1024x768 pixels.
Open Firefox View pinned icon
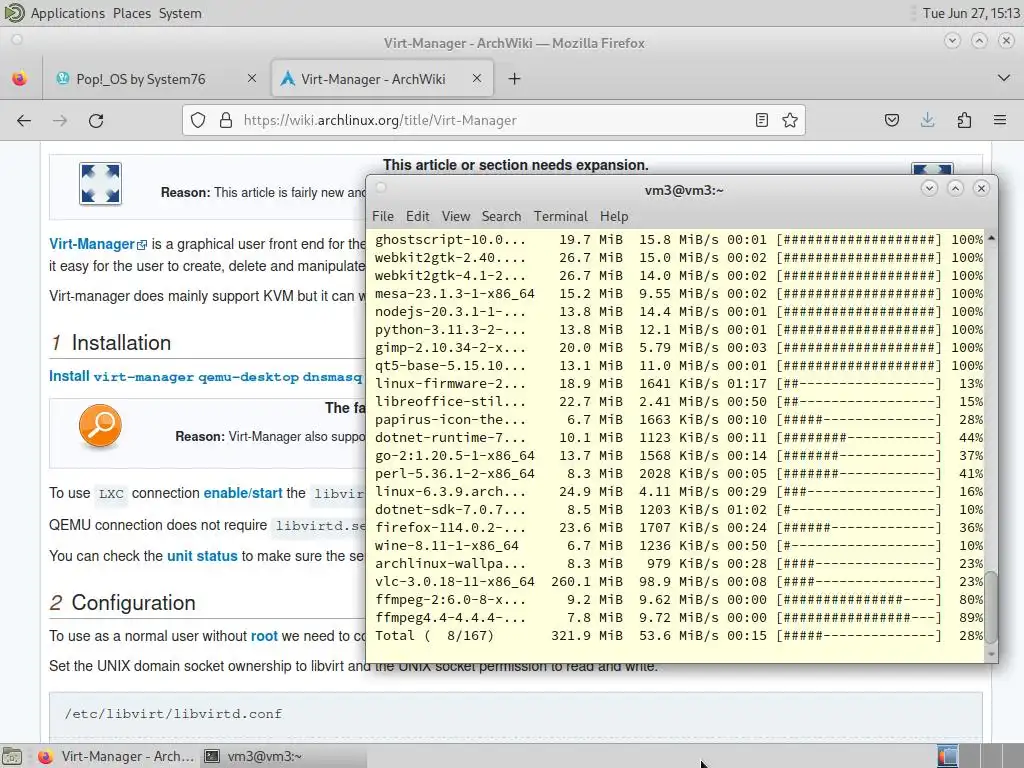tap(20, 79)
